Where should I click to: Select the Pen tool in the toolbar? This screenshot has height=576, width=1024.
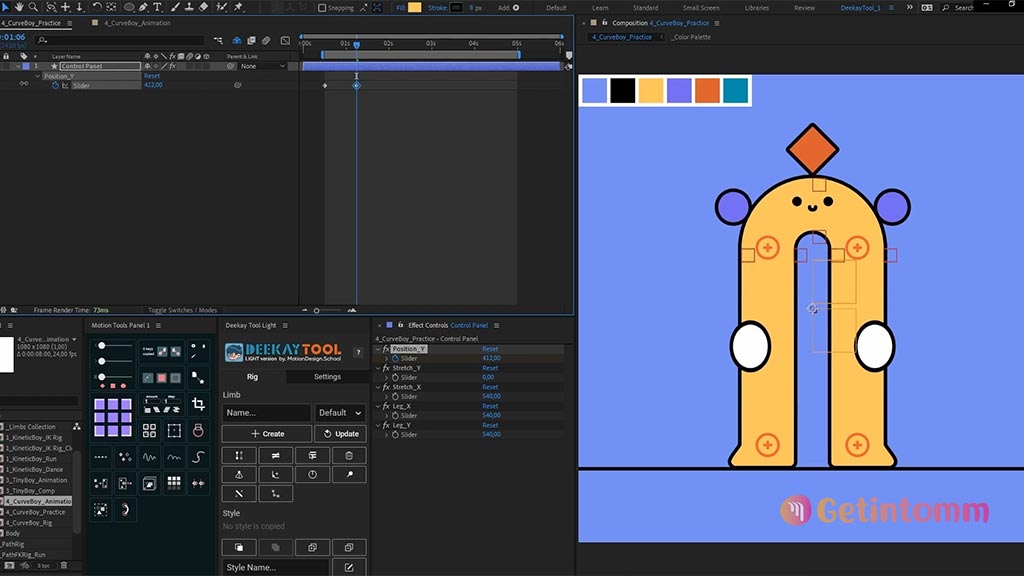pyautogui.click(x=143, y=7)
